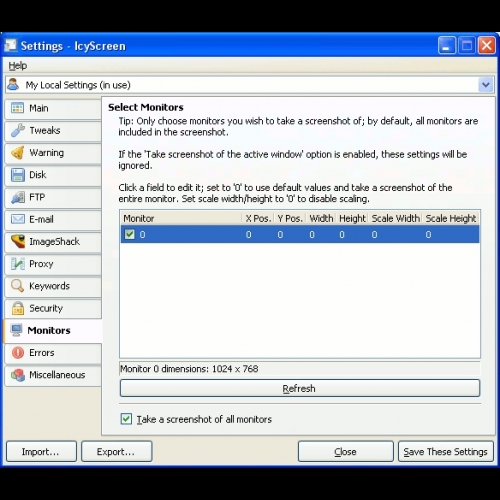Open the 'My Local Settings (in use)' combo box
The width and height of the screenshot is (500, 500).
[249, 85]
